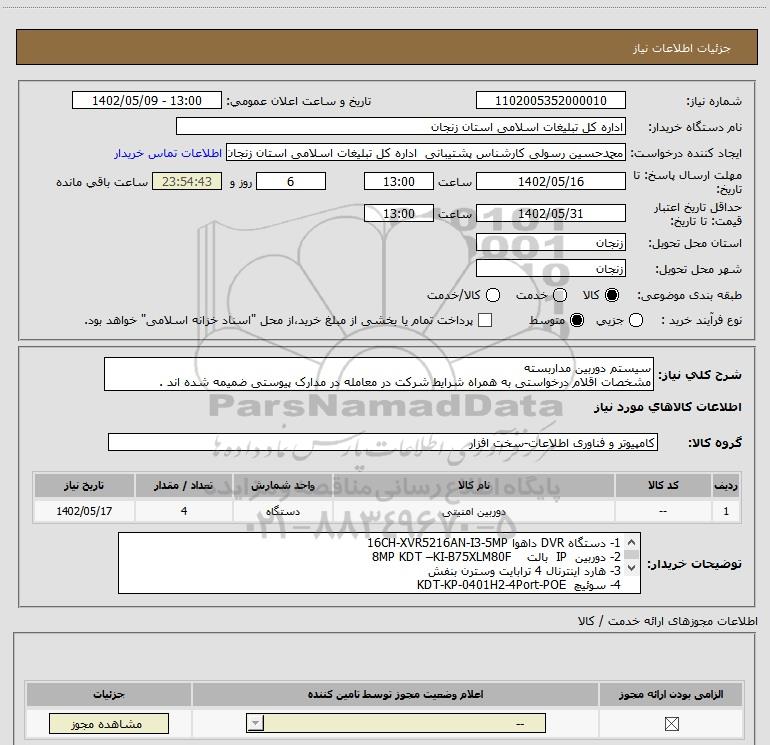Click the کد کالا column header

(x=663, y=485)
